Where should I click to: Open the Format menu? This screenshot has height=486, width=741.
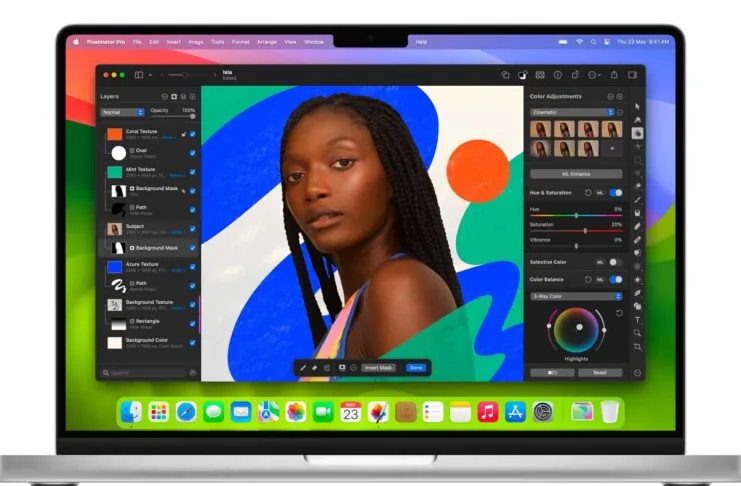click(x=241, y=42)
